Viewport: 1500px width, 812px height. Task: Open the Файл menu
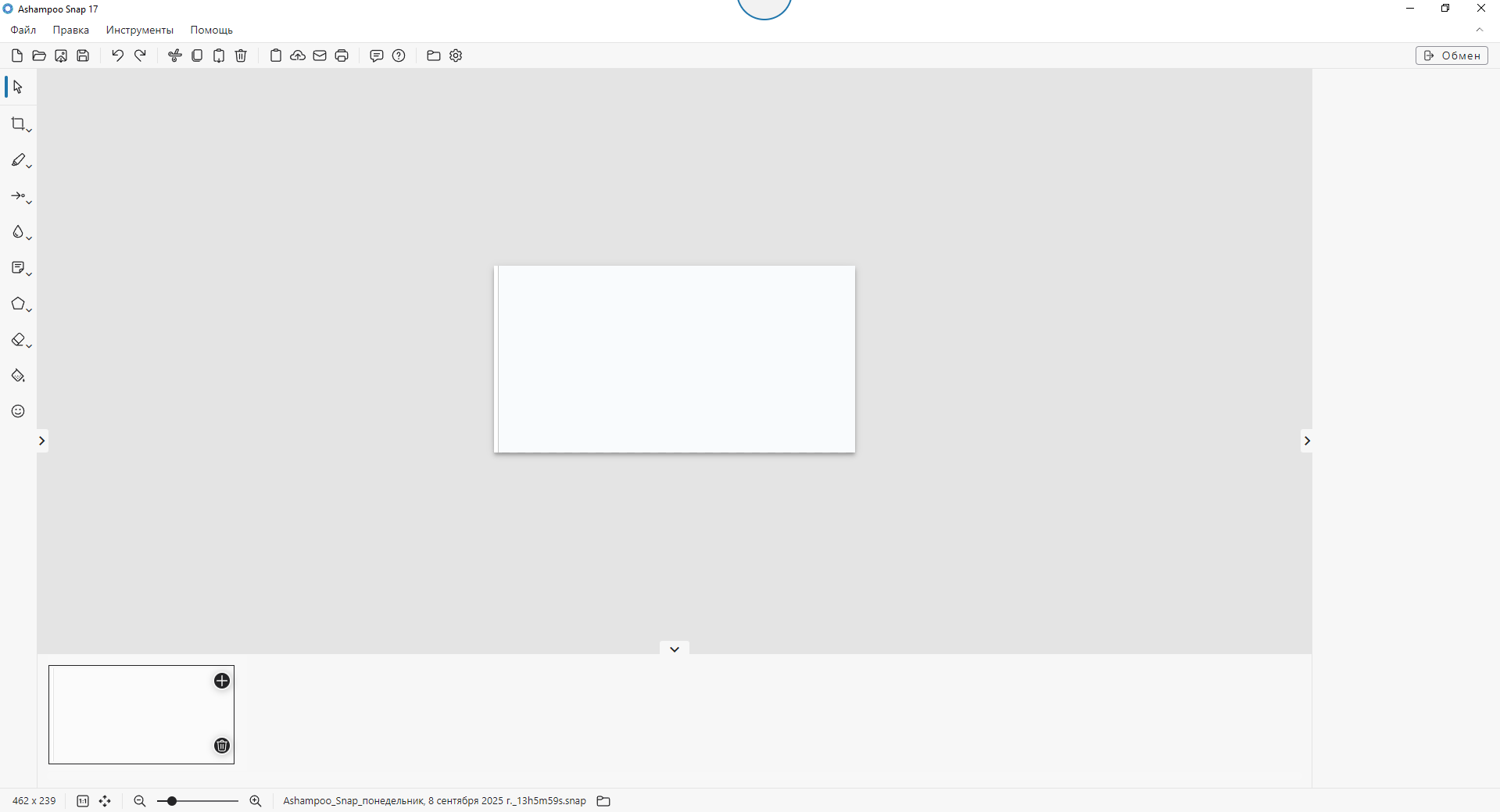[23, 30]
